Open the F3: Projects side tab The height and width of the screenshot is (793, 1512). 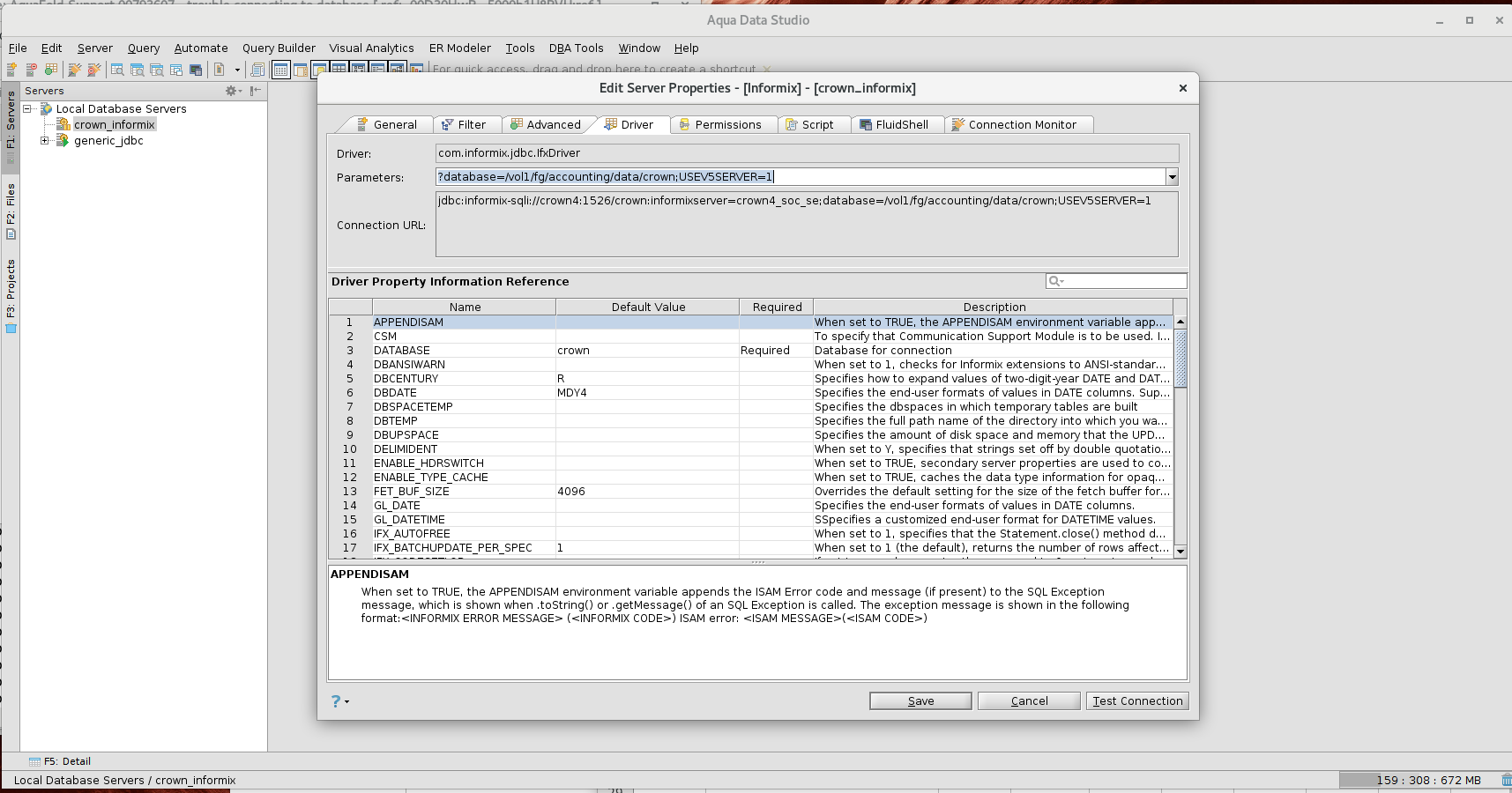coord(11,295)
